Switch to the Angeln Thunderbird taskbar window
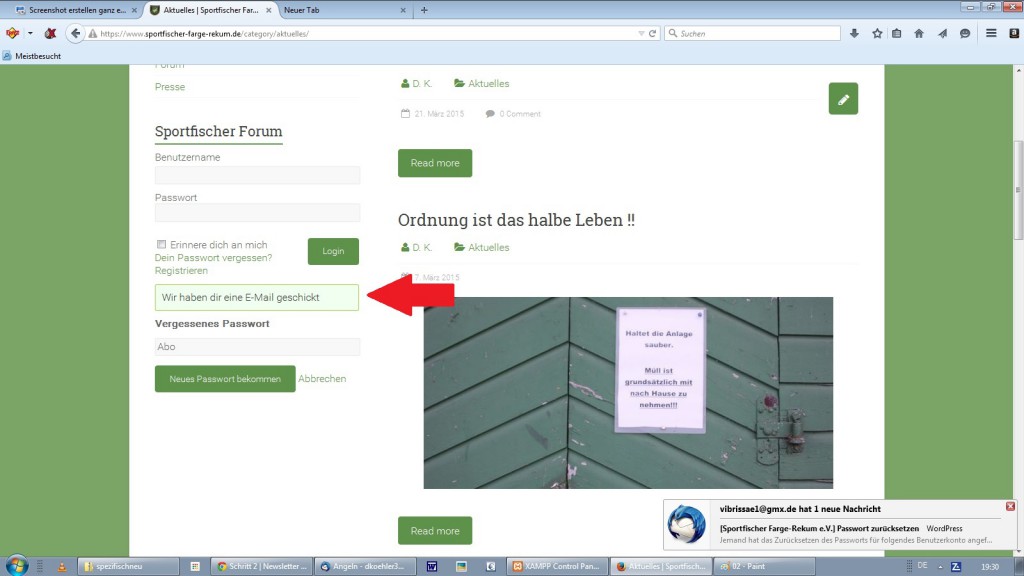 [365, 566]
